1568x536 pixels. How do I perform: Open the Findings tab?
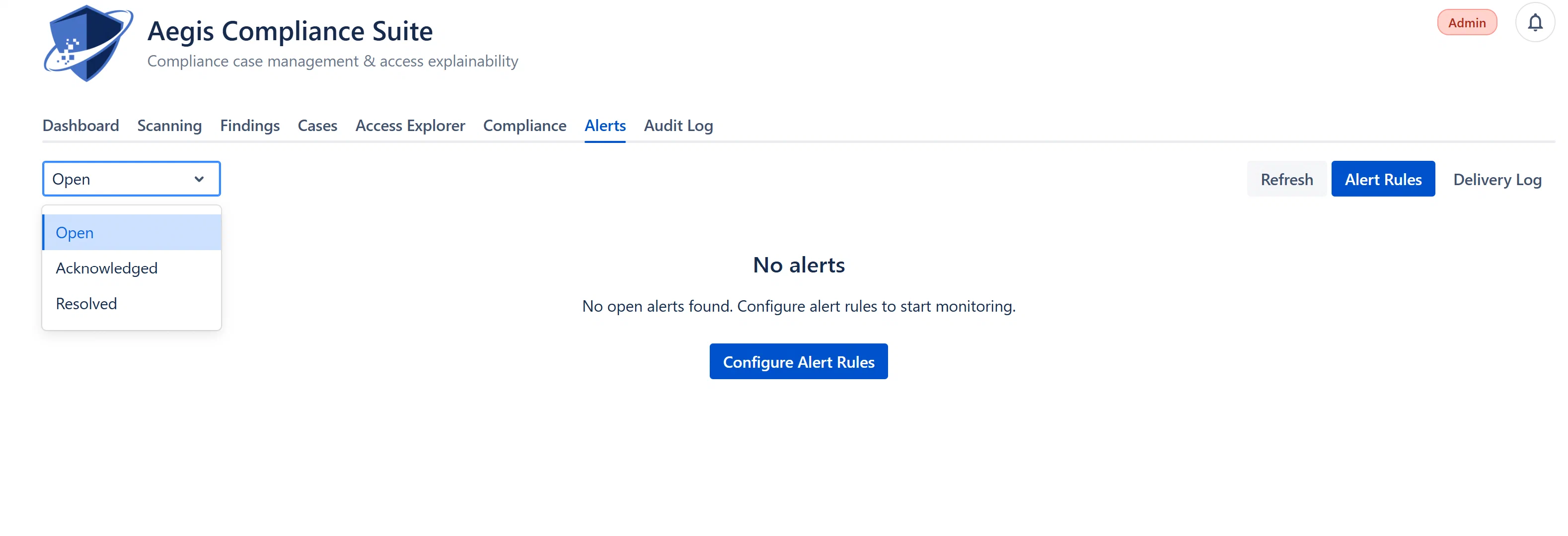tap(249, 126)
